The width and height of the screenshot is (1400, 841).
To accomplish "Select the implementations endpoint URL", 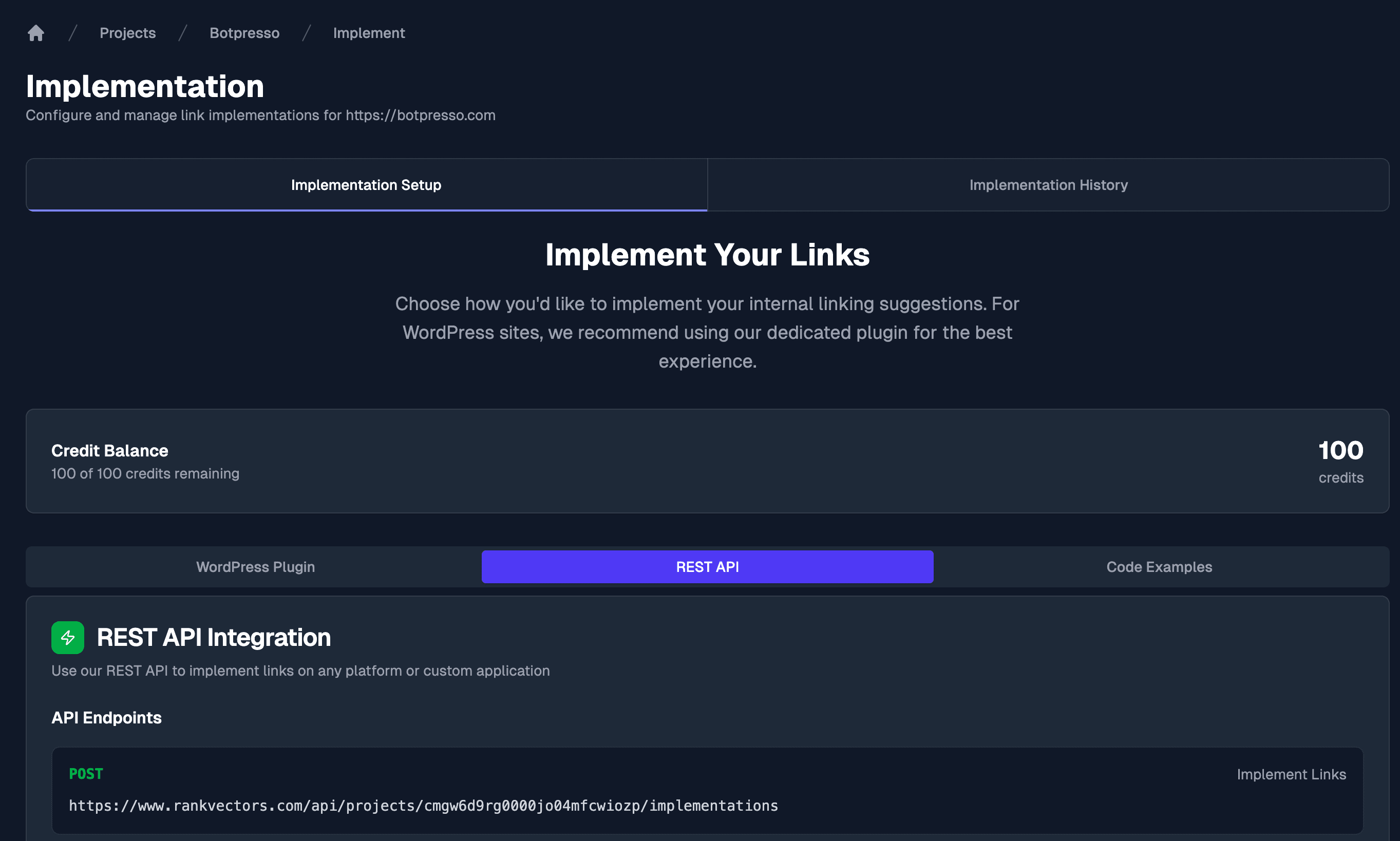I will click(x=423, y=805).
